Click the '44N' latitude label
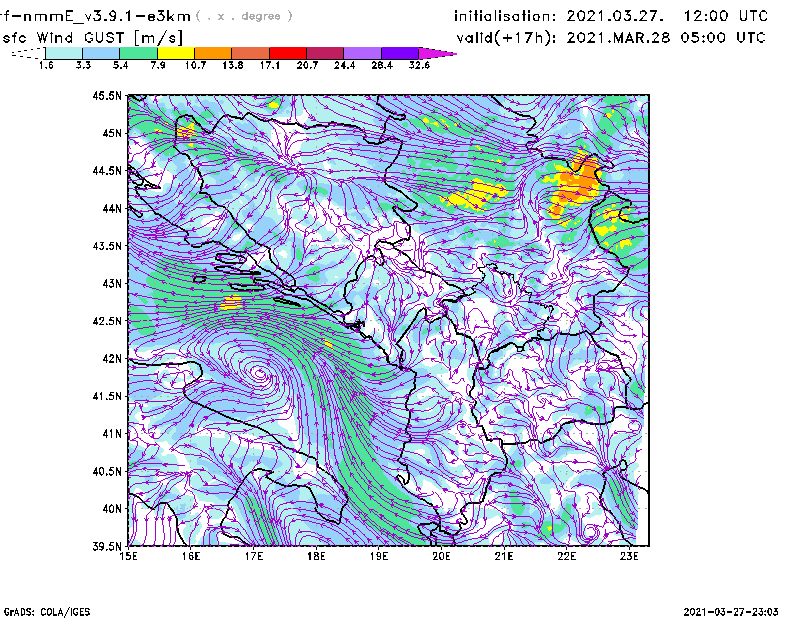This screenshot has height=618, width=800. 112,208
